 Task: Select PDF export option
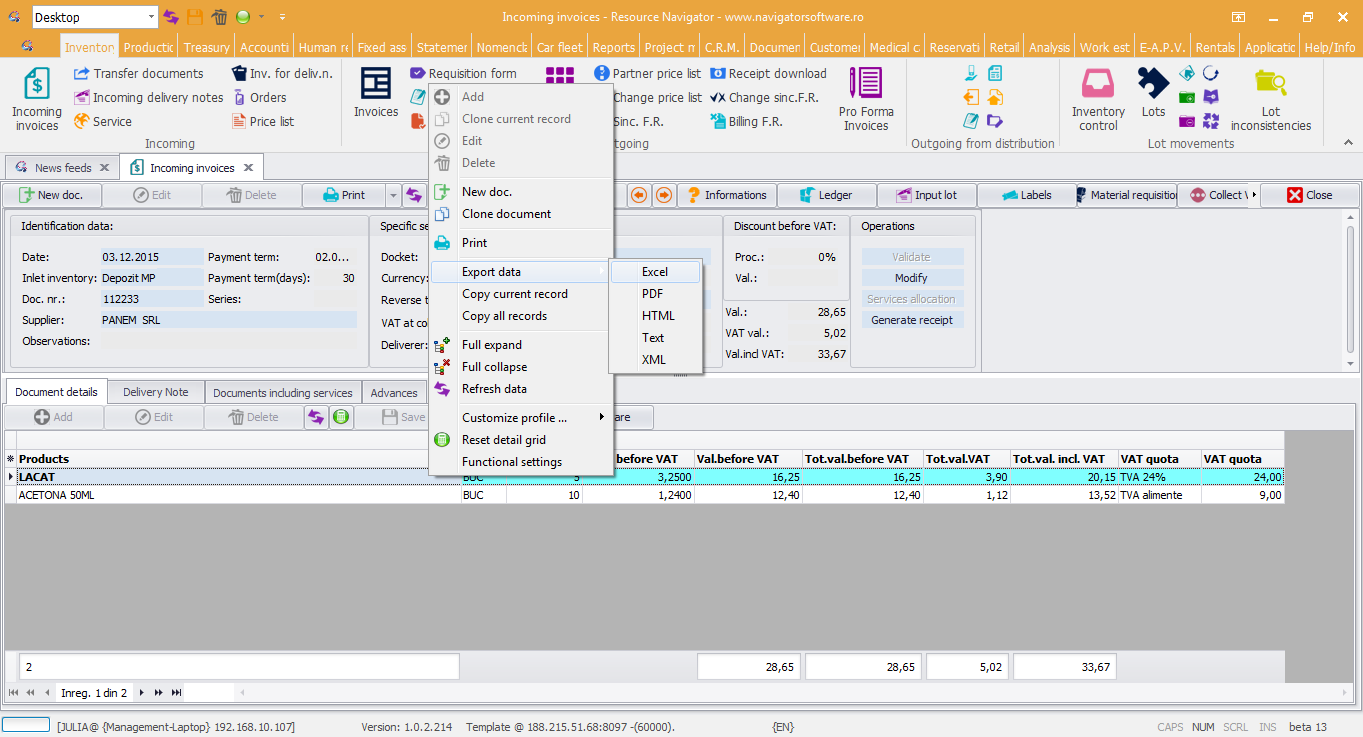coord(655,294)
